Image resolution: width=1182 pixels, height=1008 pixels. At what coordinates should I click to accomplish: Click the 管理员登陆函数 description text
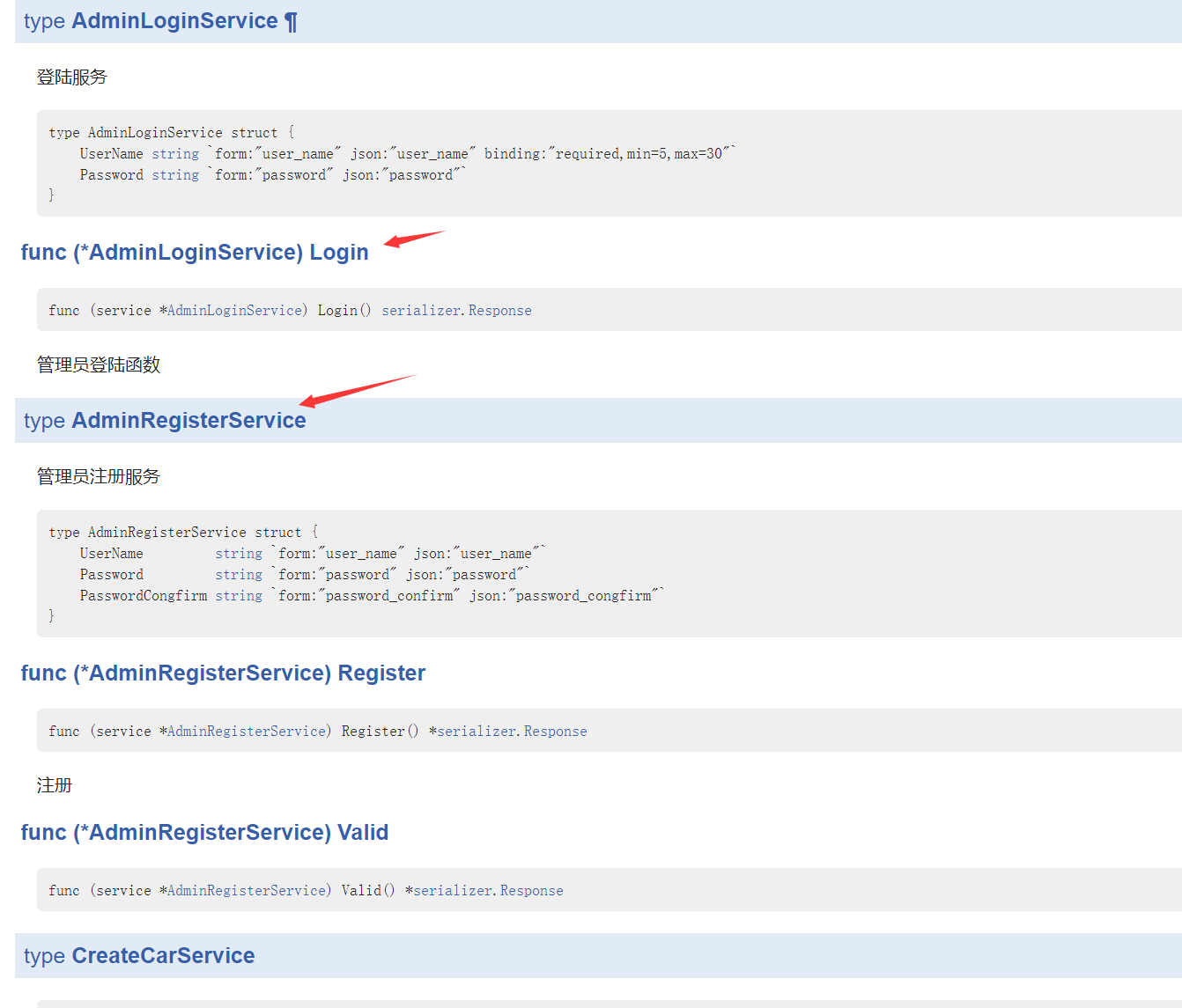[99, 365]
